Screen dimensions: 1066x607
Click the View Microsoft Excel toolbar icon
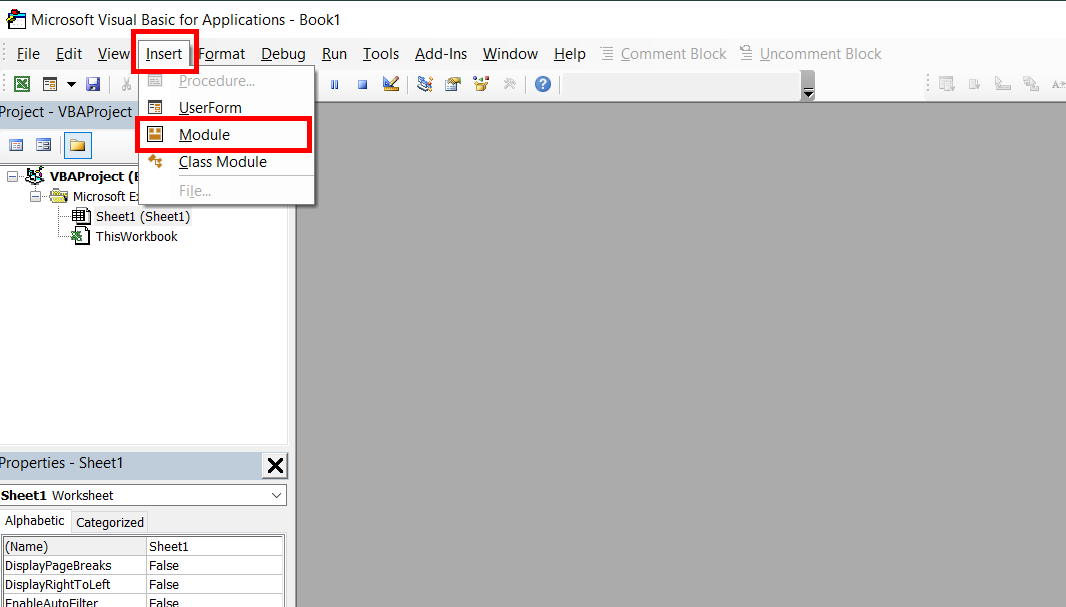tap(22, 84)
